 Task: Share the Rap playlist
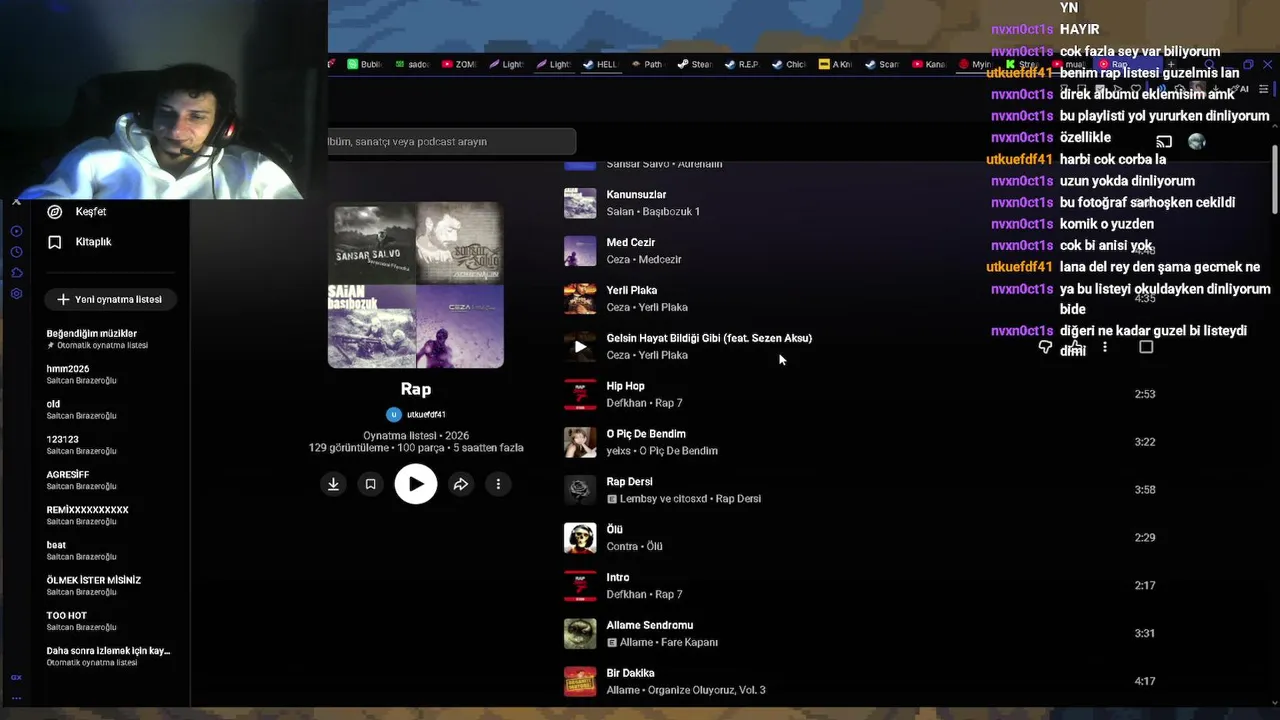coord(461,484)
